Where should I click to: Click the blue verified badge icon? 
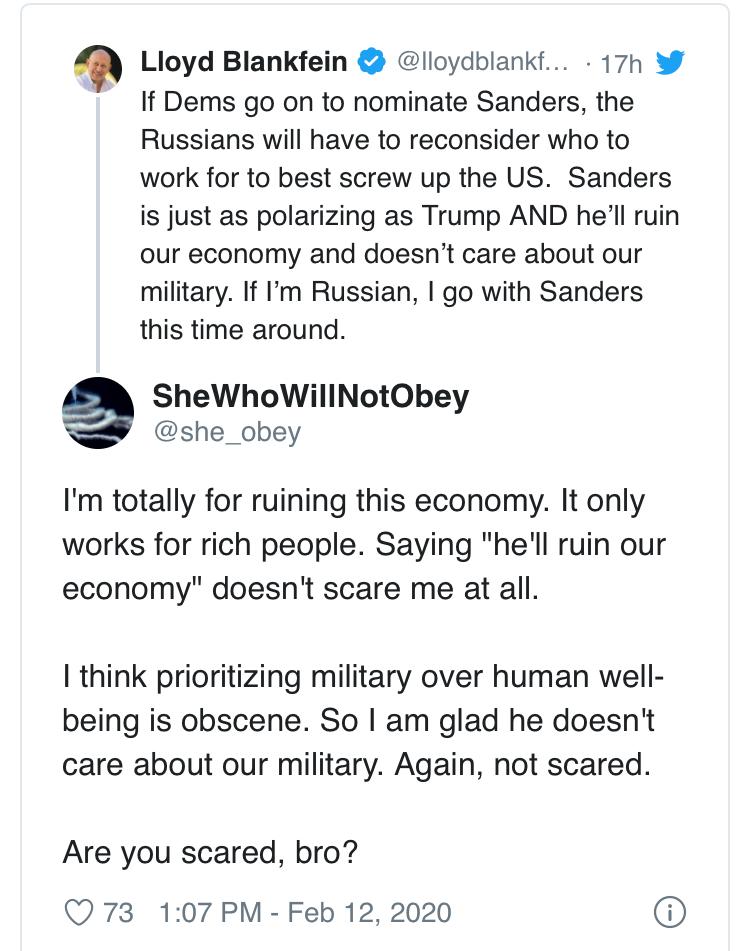[x=371, y=62]
